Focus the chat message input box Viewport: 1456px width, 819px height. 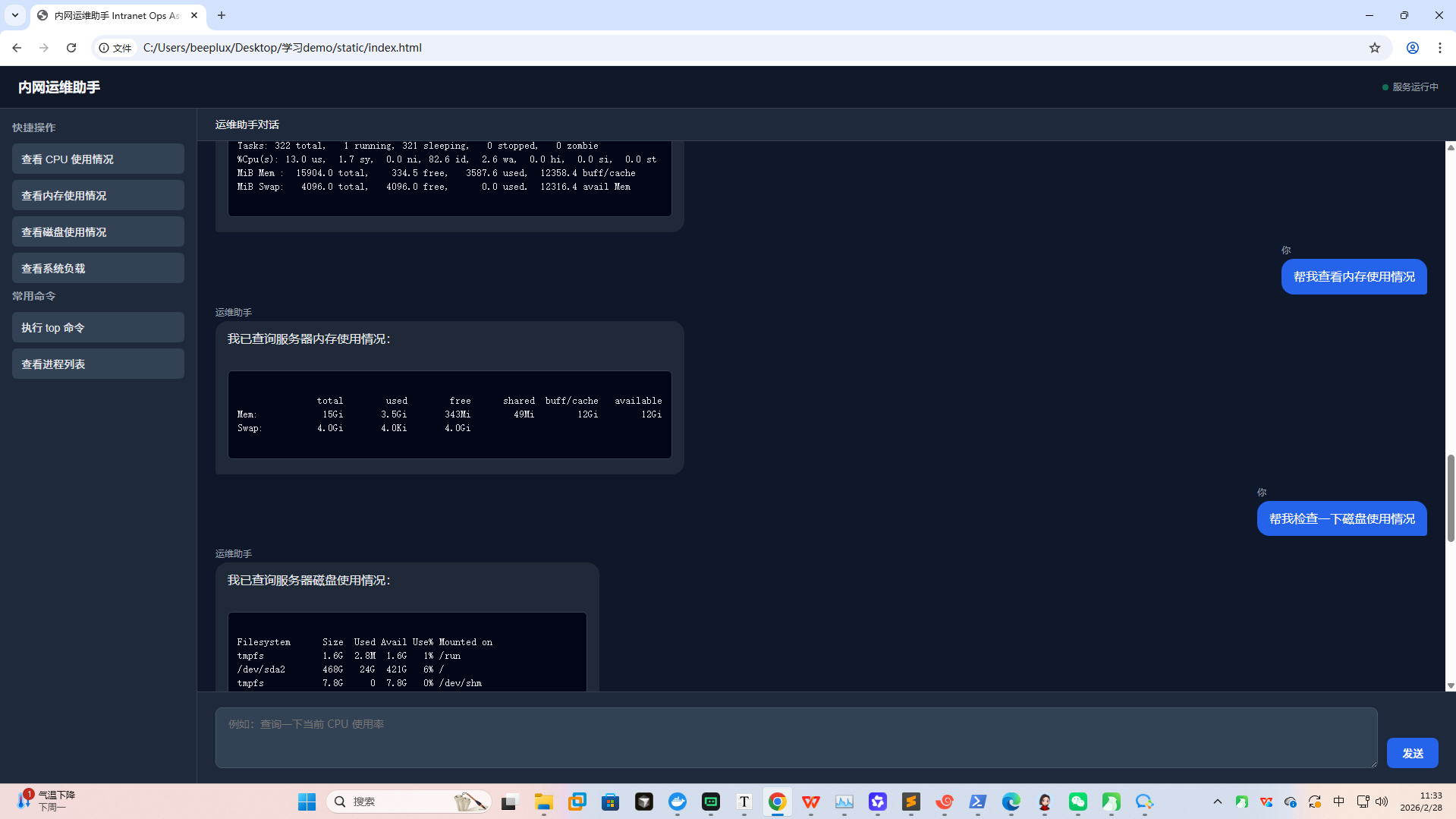point(796,738)
